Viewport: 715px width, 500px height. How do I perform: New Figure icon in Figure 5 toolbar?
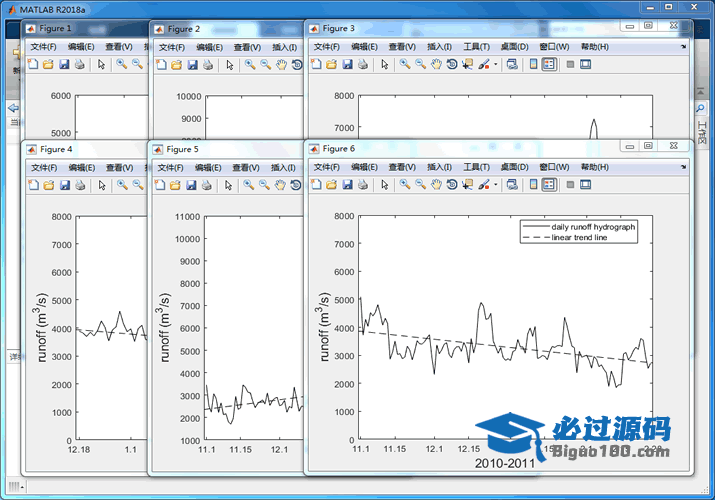[x=160, y=185]
